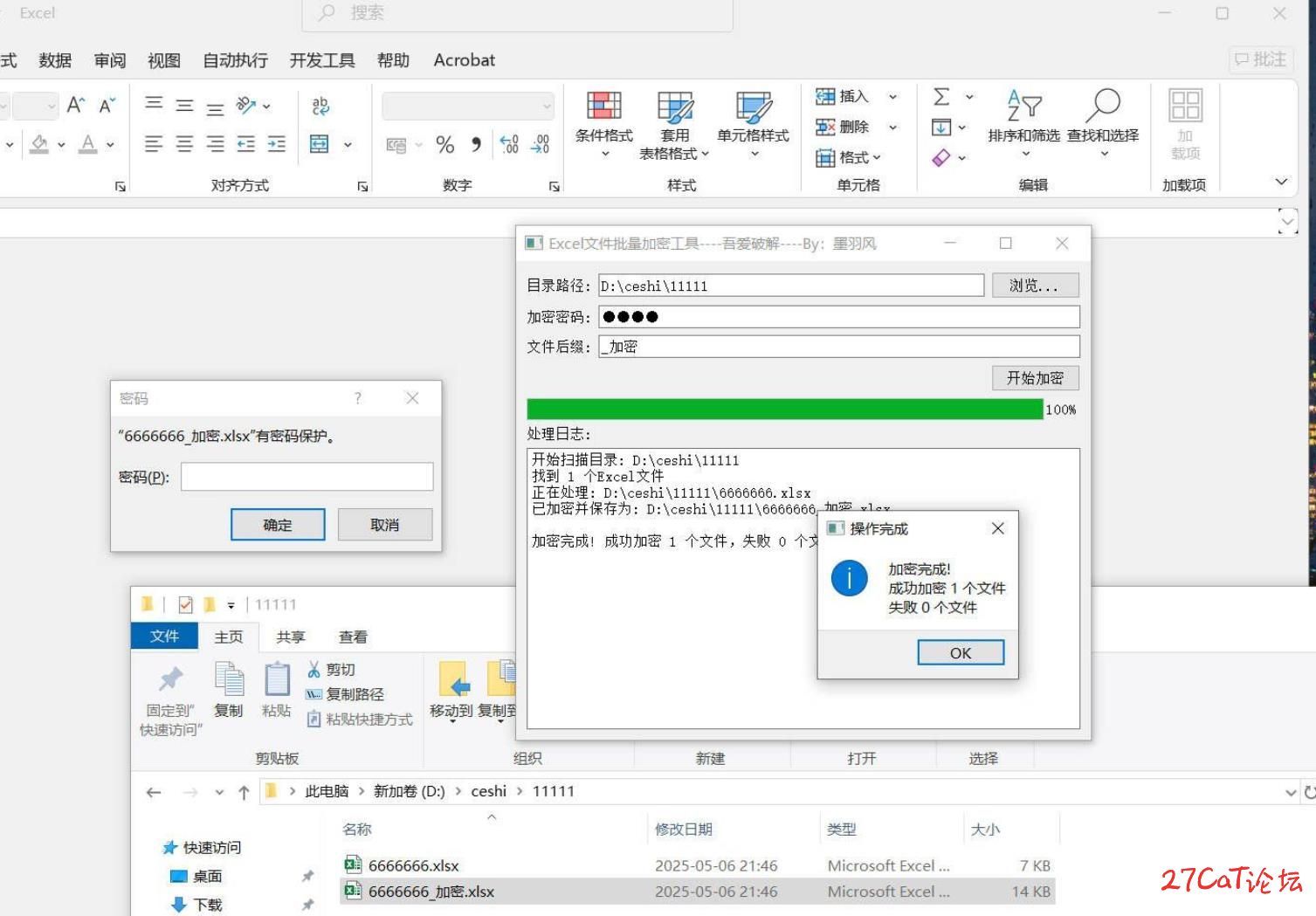Collapse the Excel ribbon chevron

coord(1281,182)
